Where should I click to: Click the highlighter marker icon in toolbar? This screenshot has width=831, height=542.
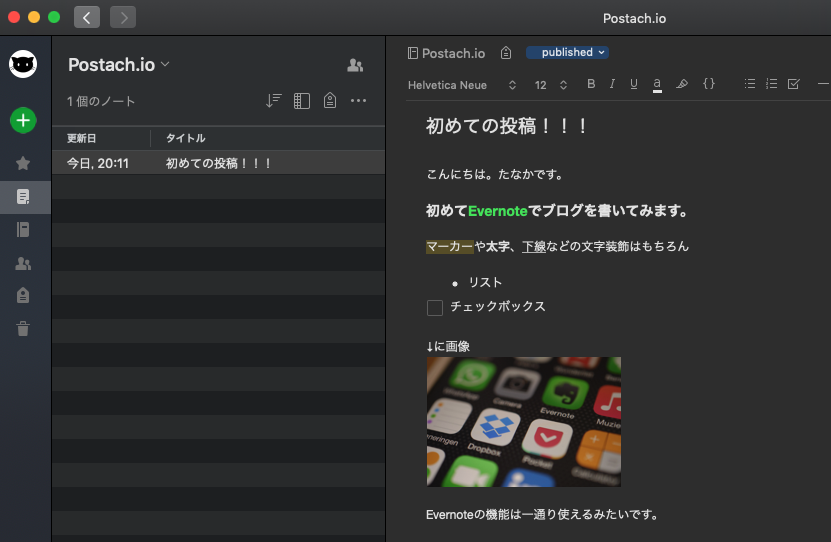[x=682, y=85]
